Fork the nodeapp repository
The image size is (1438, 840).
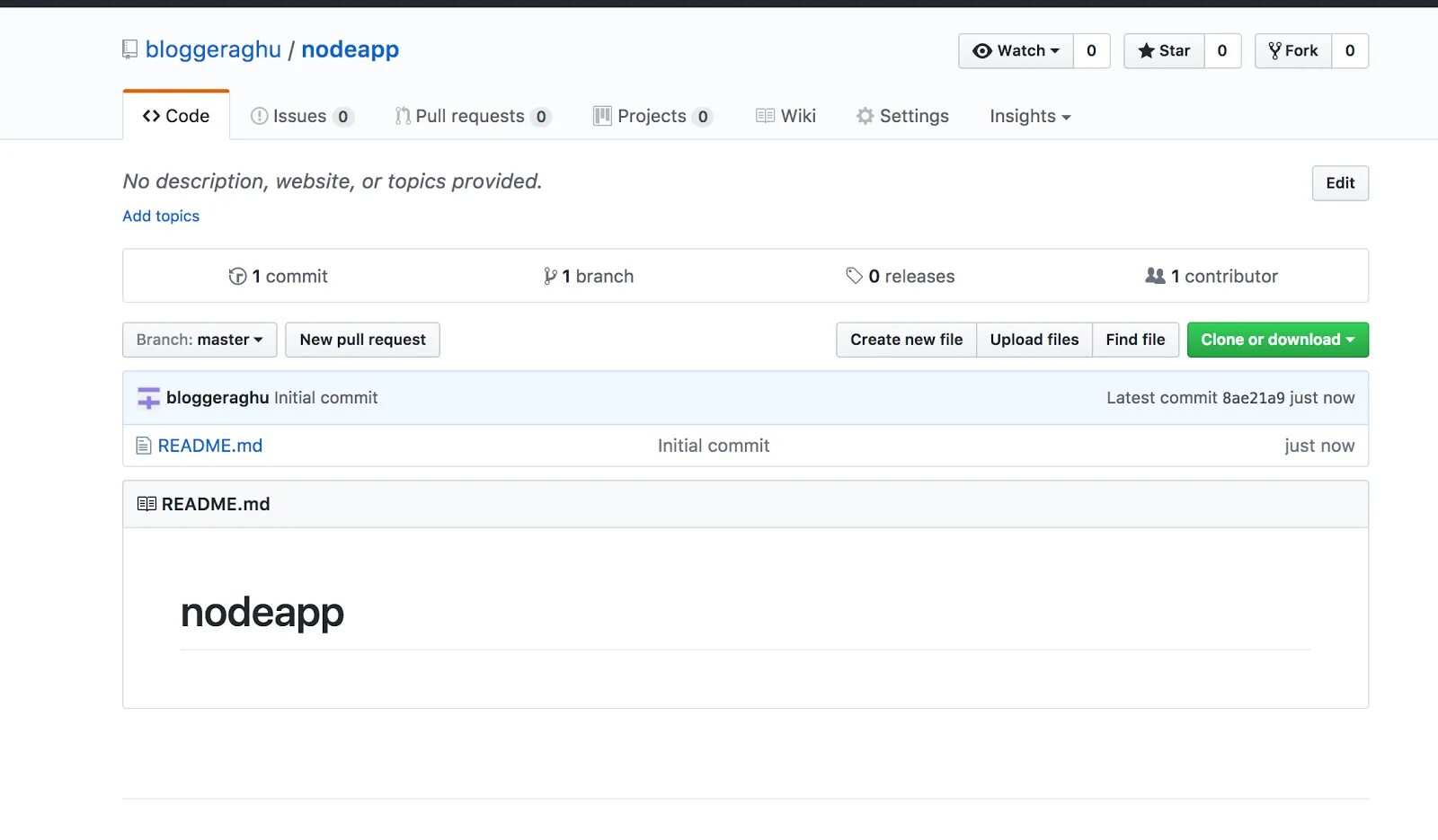click(1293, 51)
